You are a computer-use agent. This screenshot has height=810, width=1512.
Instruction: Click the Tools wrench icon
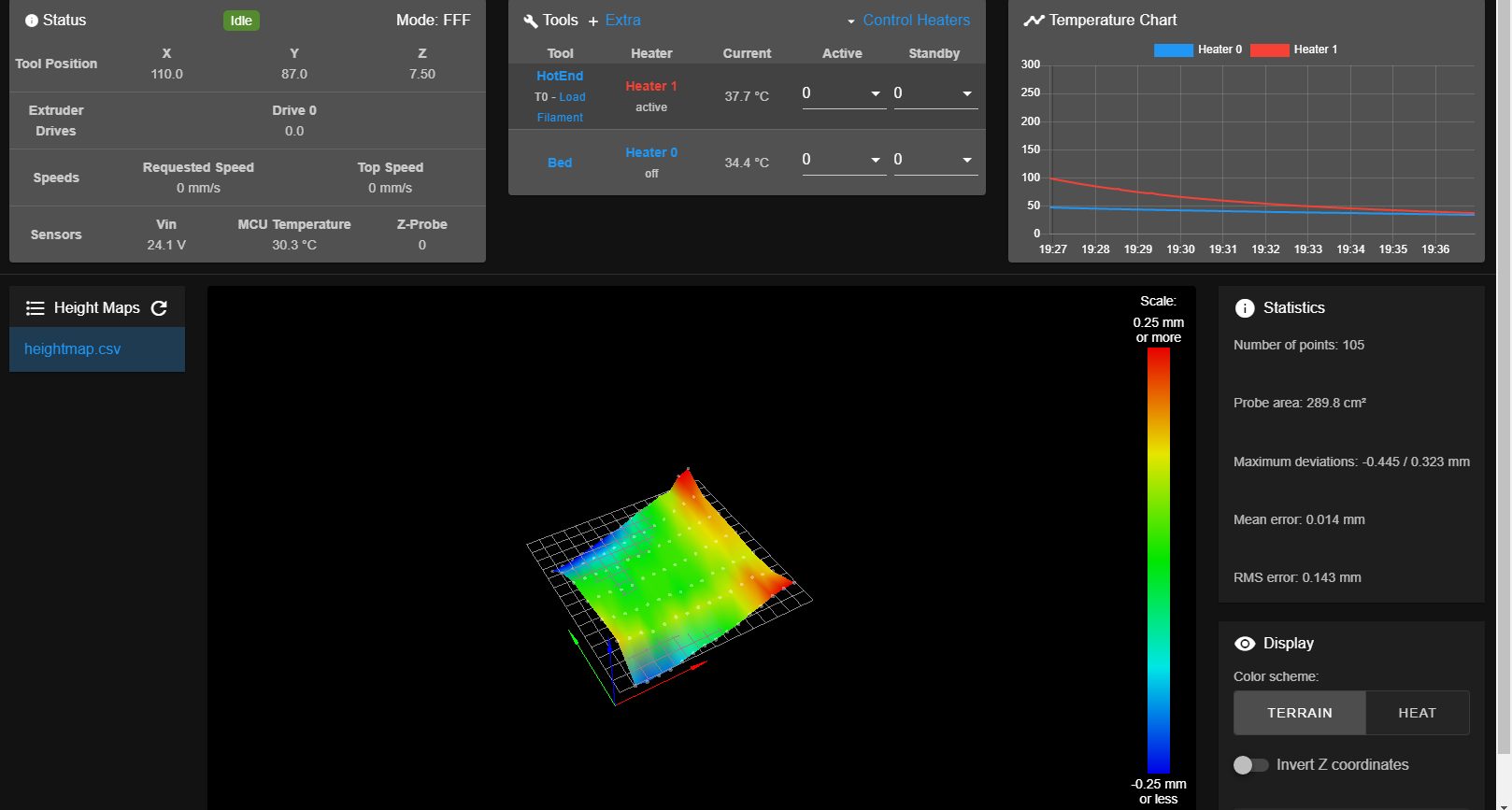531,21
